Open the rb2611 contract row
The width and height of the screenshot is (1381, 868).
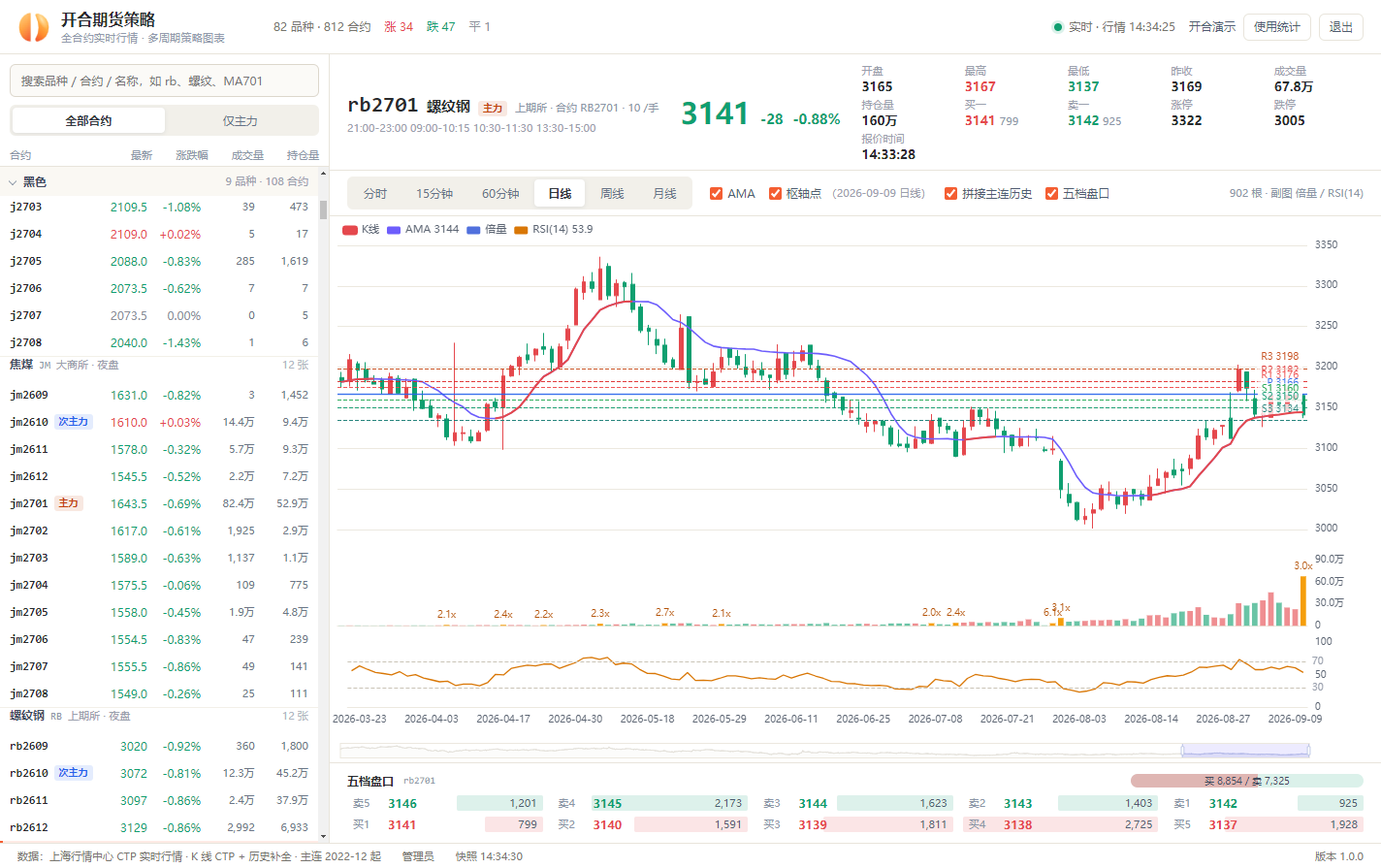[160, 800]
